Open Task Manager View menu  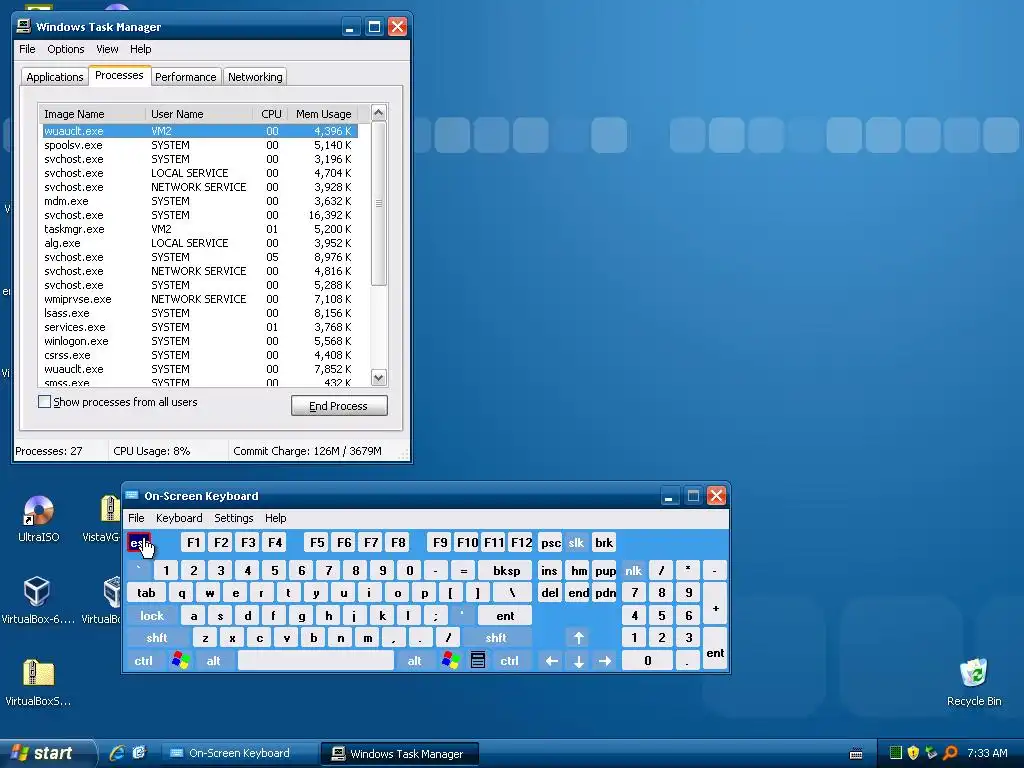click(x=107, y=49)
